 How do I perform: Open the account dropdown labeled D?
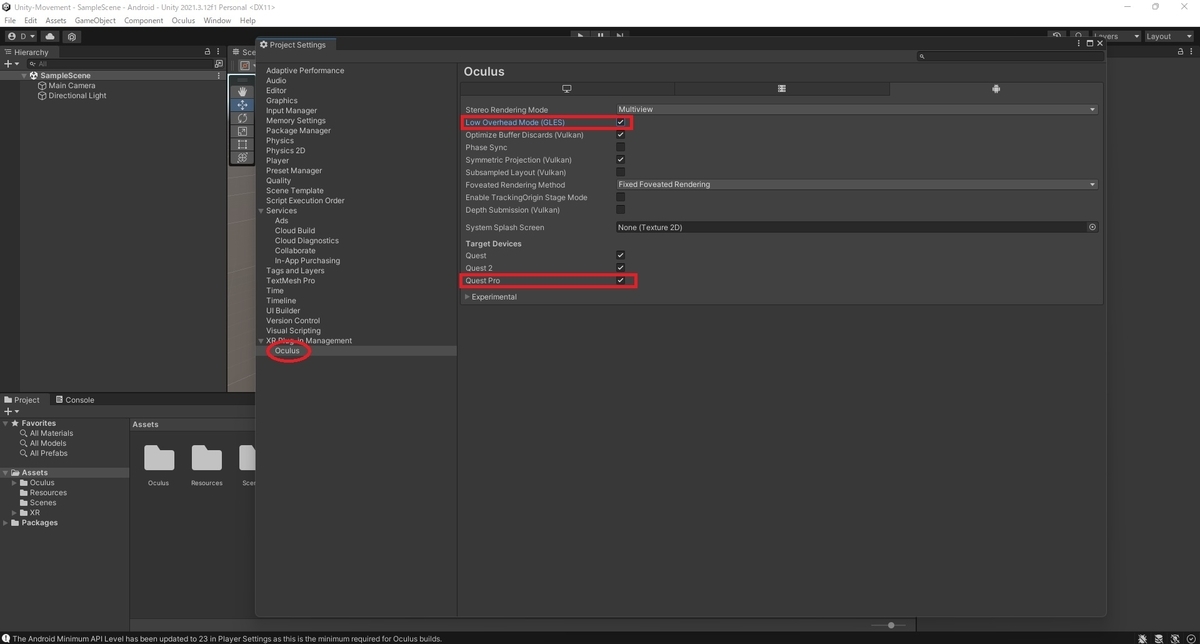point(20,36)
